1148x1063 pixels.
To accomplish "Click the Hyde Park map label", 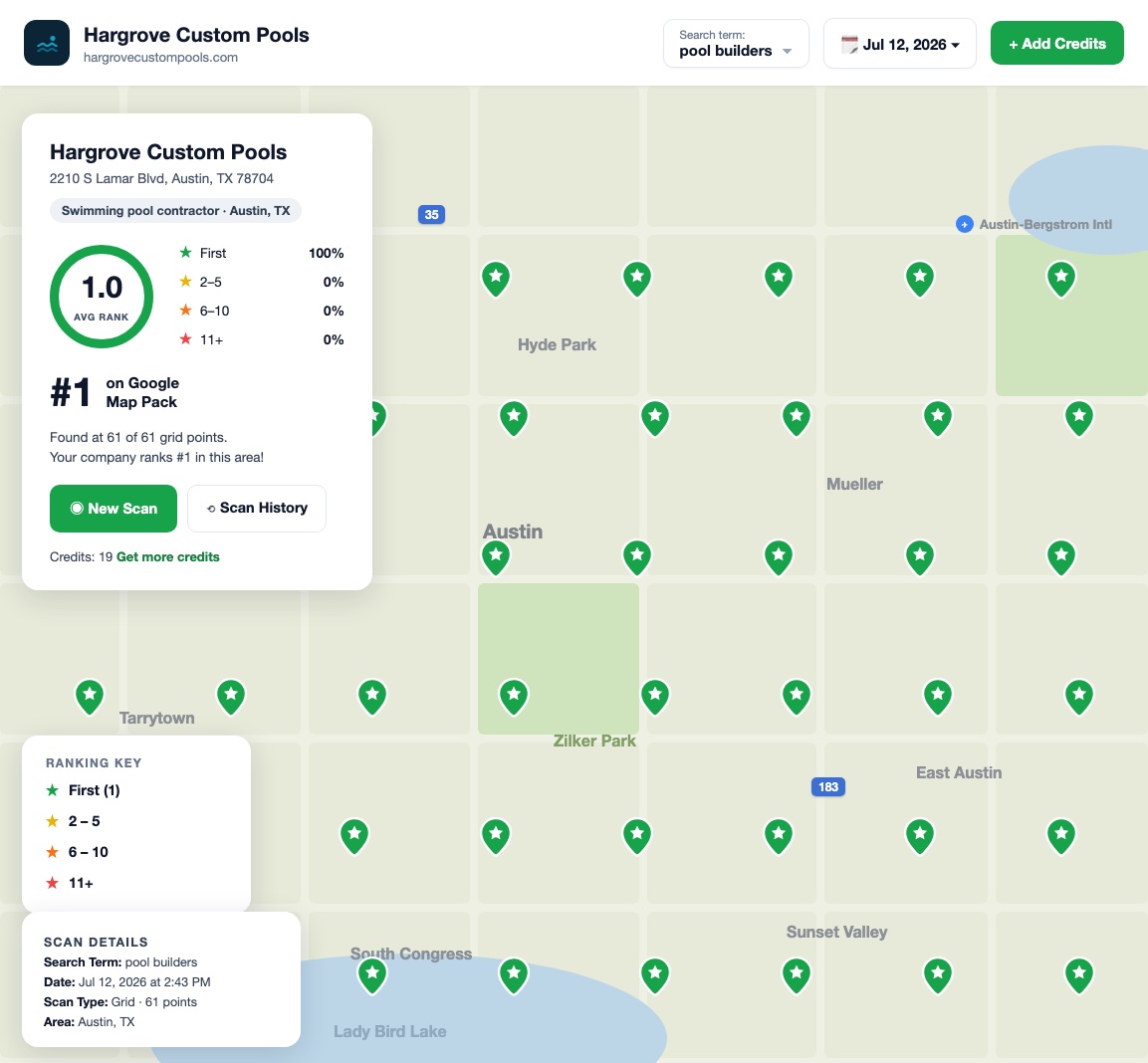I will pos(557,344).
